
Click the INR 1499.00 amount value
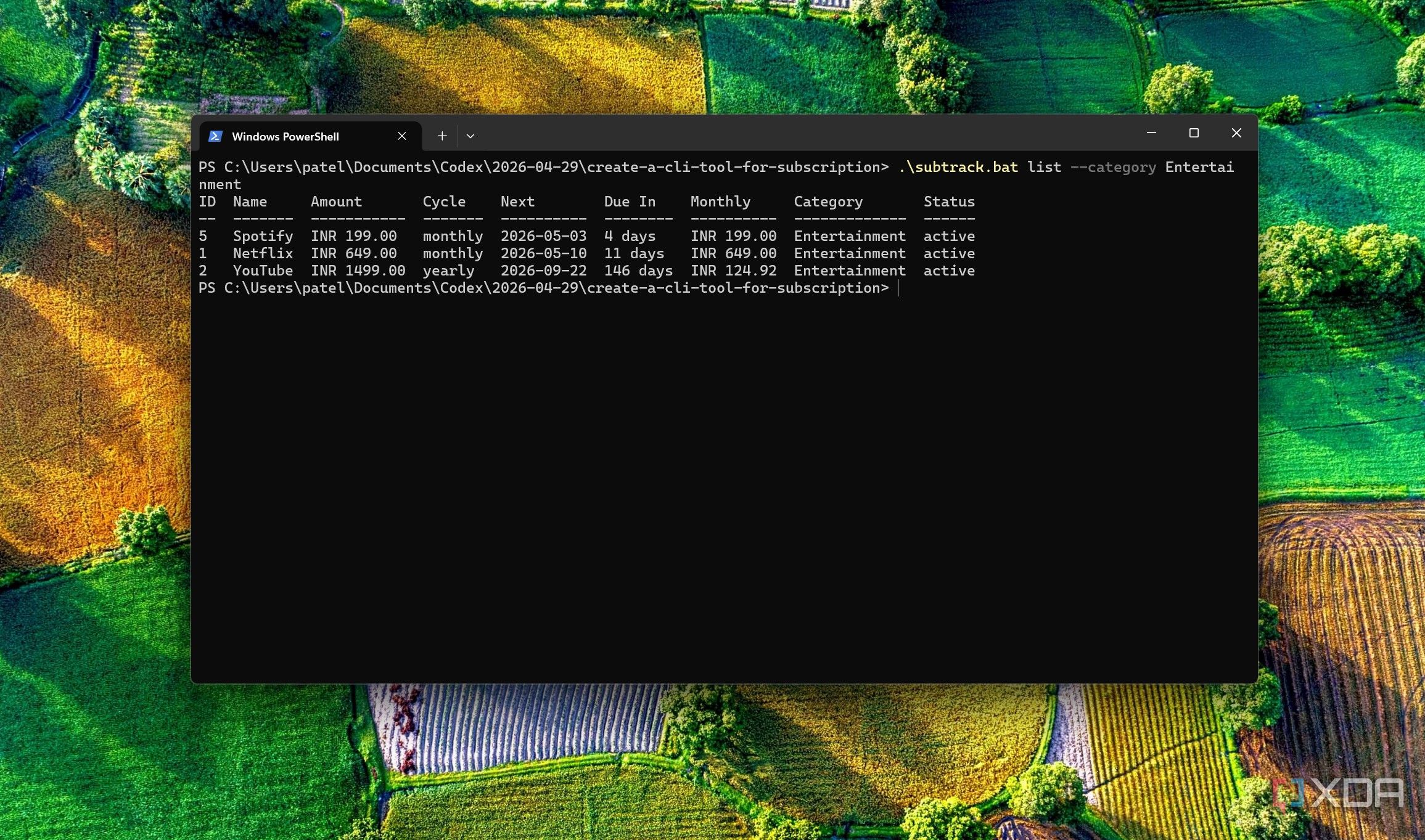coord(358,271)
